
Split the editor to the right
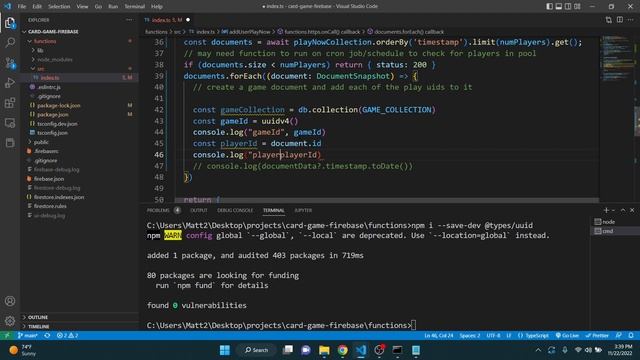(x=620, y=20)
